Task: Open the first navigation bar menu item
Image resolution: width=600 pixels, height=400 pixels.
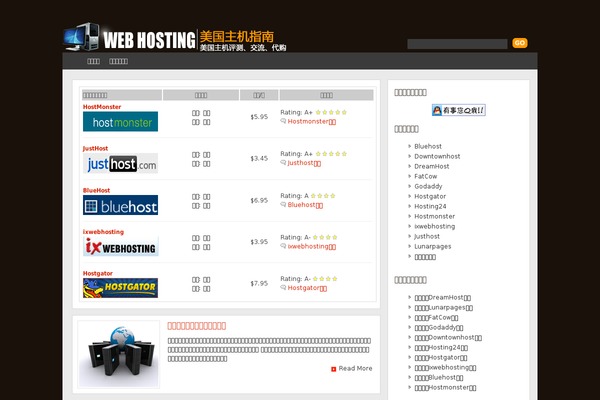Action: (93, 61)
